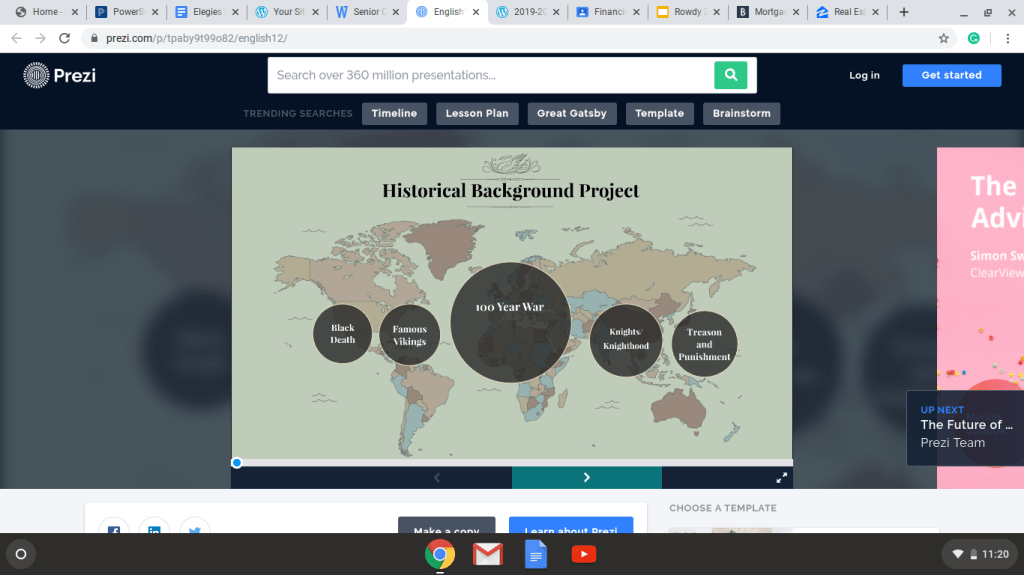The width and height of the screenshot is (1024, 575).
Task: Click the green search magnifier button
Action: coord(730,75)
